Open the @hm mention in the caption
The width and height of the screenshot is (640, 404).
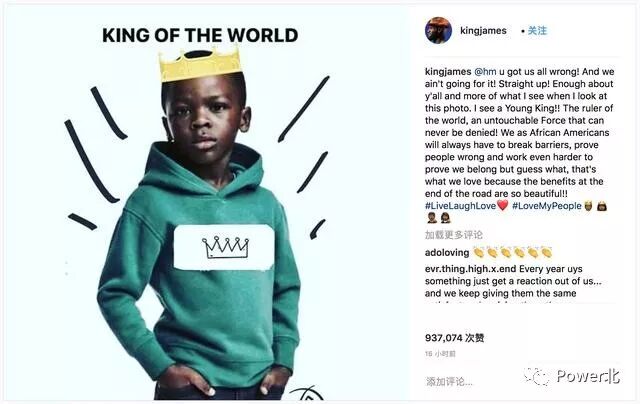[x=485, y=72]
